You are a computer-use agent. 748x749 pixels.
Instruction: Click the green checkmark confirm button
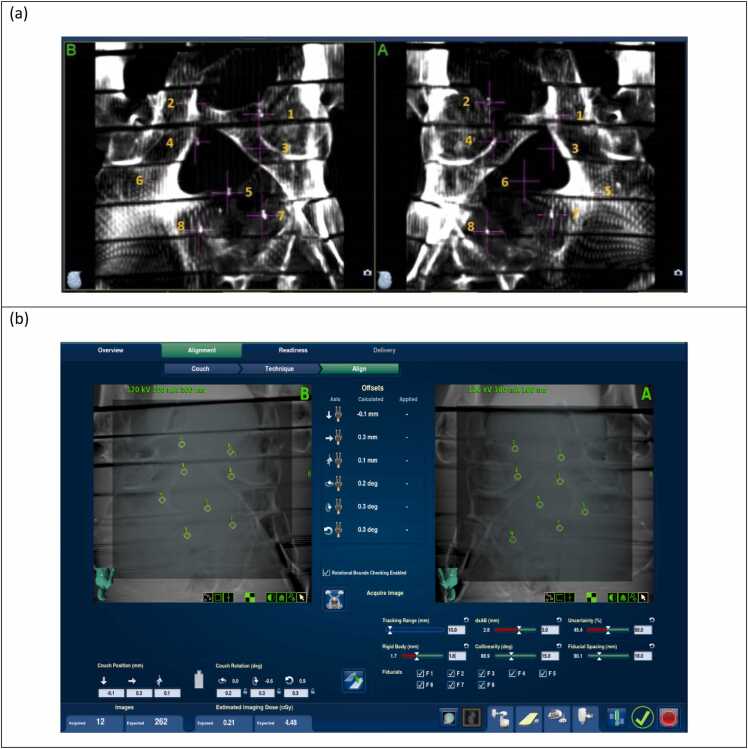(x=642, y=717)
